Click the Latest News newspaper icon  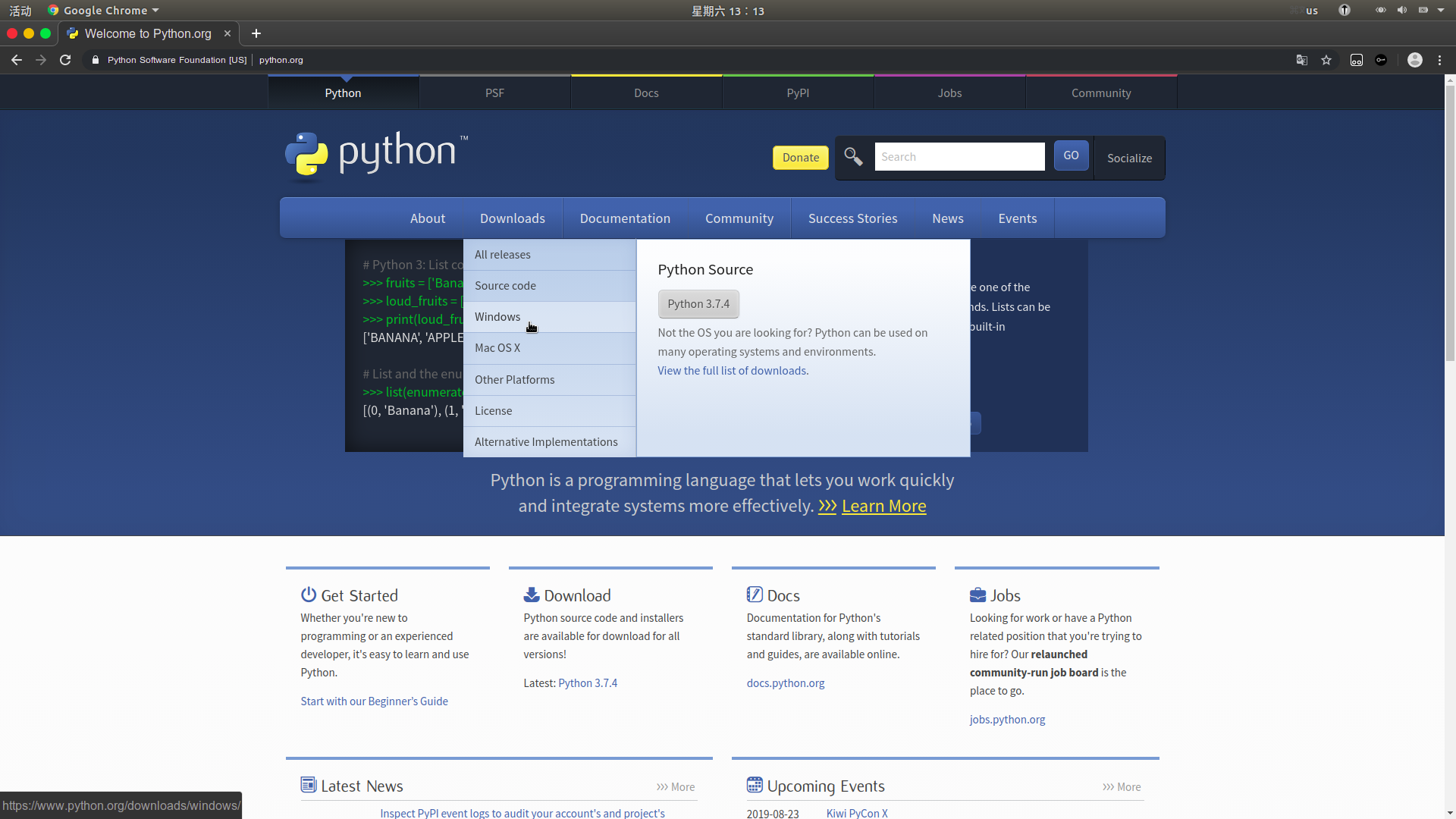pos(309,785)
